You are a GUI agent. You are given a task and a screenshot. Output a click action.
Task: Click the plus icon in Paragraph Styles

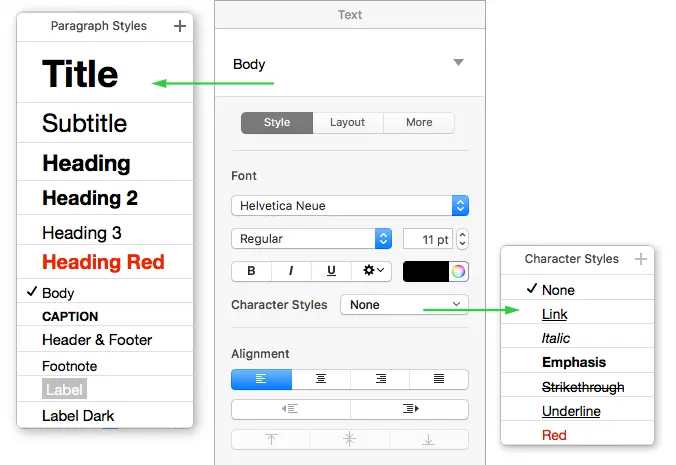click(x=180, y=27)
